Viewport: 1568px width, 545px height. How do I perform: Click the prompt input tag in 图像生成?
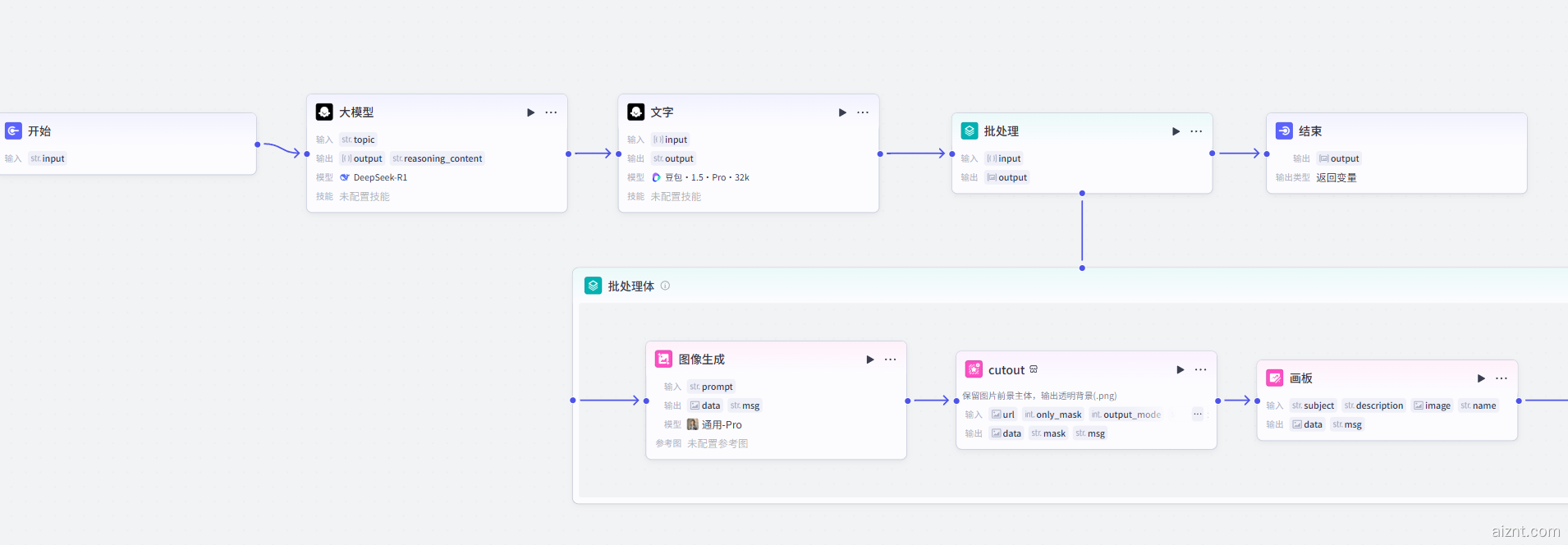711,387
